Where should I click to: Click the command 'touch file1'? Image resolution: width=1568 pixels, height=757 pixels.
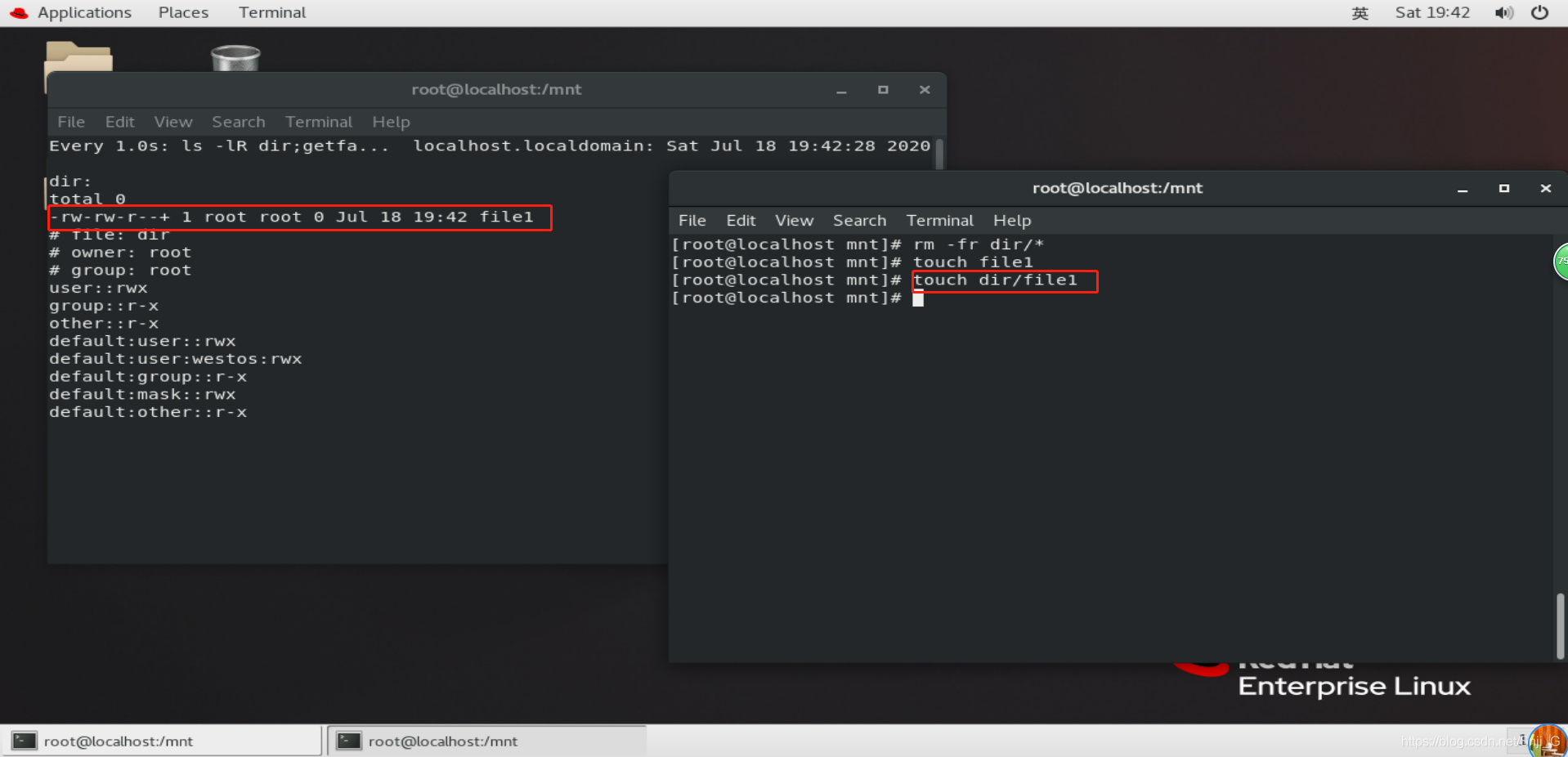973,262
